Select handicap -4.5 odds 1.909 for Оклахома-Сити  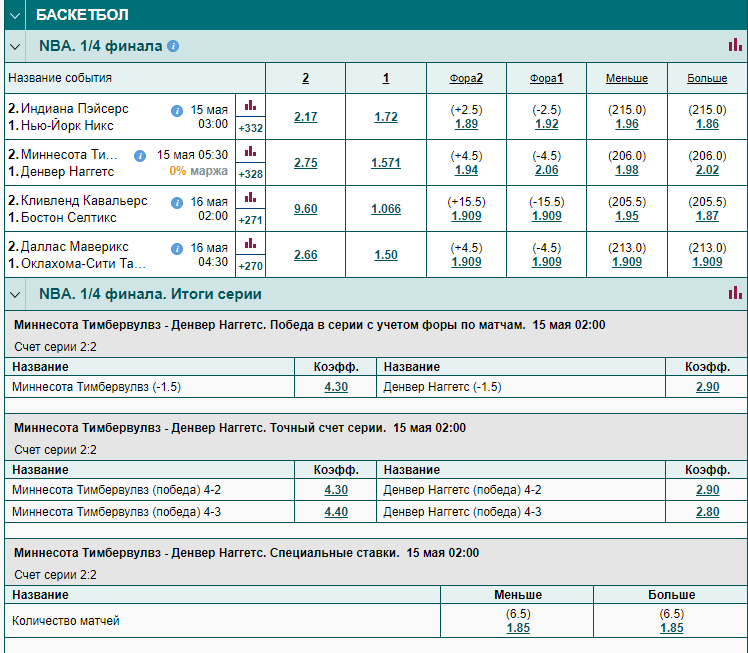coord(546,262)
